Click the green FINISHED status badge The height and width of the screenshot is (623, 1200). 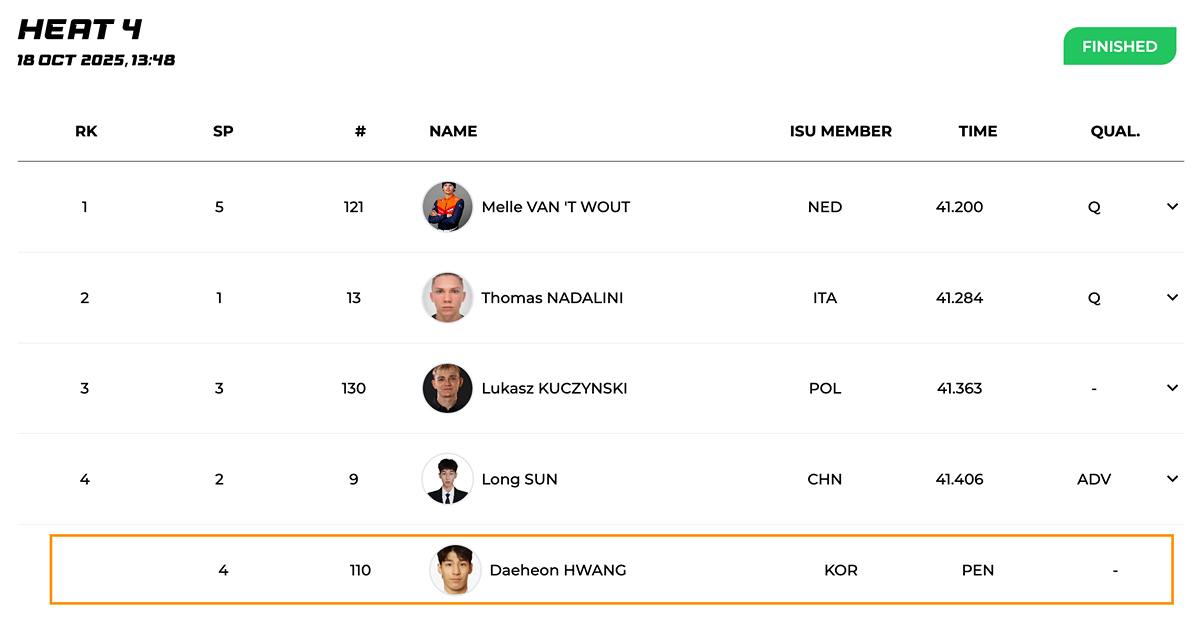[1119, 46]
